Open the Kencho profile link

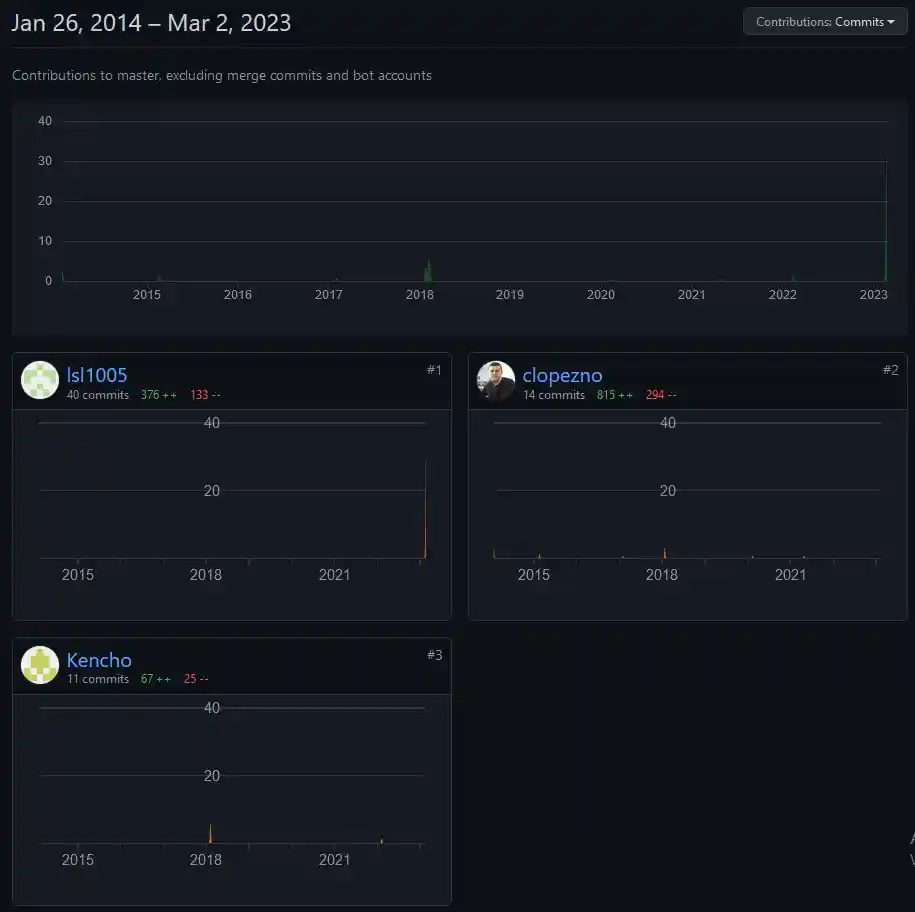pyautogui.click(x=99, y=660)
